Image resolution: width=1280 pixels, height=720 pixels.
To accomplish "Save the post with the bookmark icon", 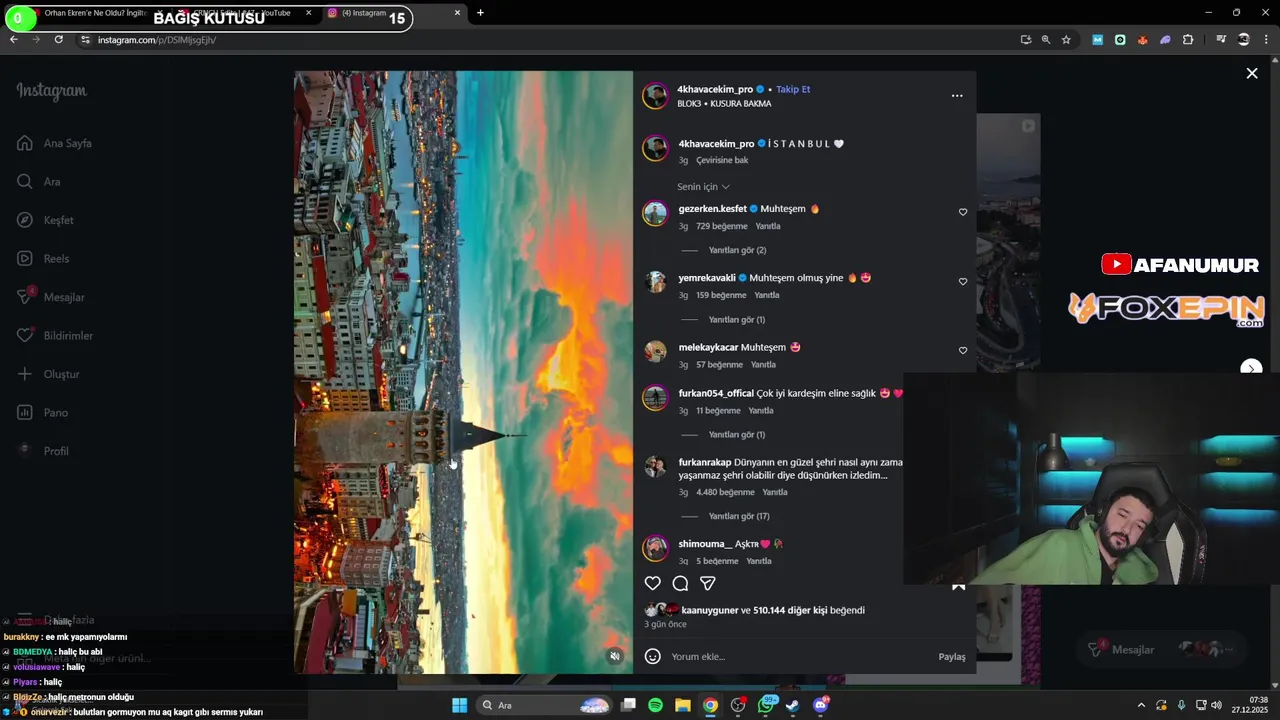I will 958,586.
